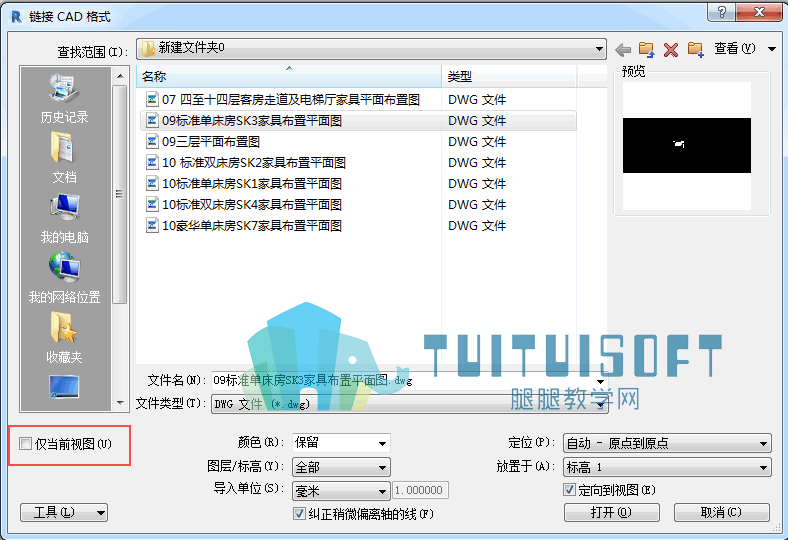The image size is (788, 540).
Task: Sort by the 类型 column header
Action: (x=510, y=76)
